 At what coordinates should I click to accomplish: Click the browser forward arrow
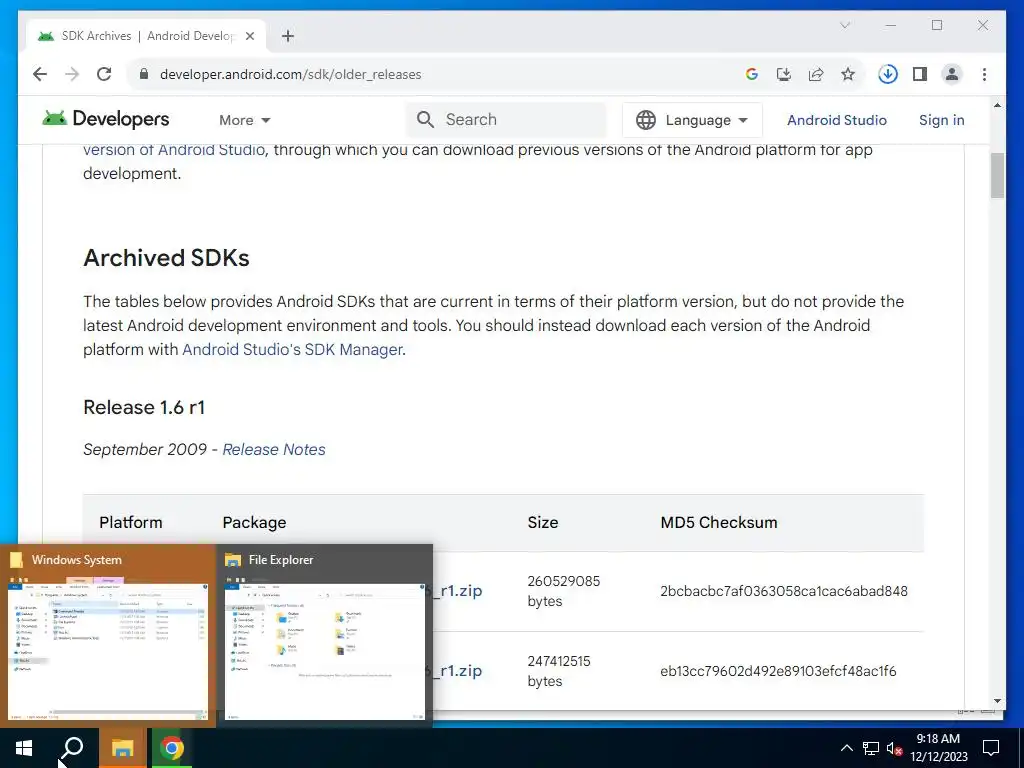(x=72, y=74)
